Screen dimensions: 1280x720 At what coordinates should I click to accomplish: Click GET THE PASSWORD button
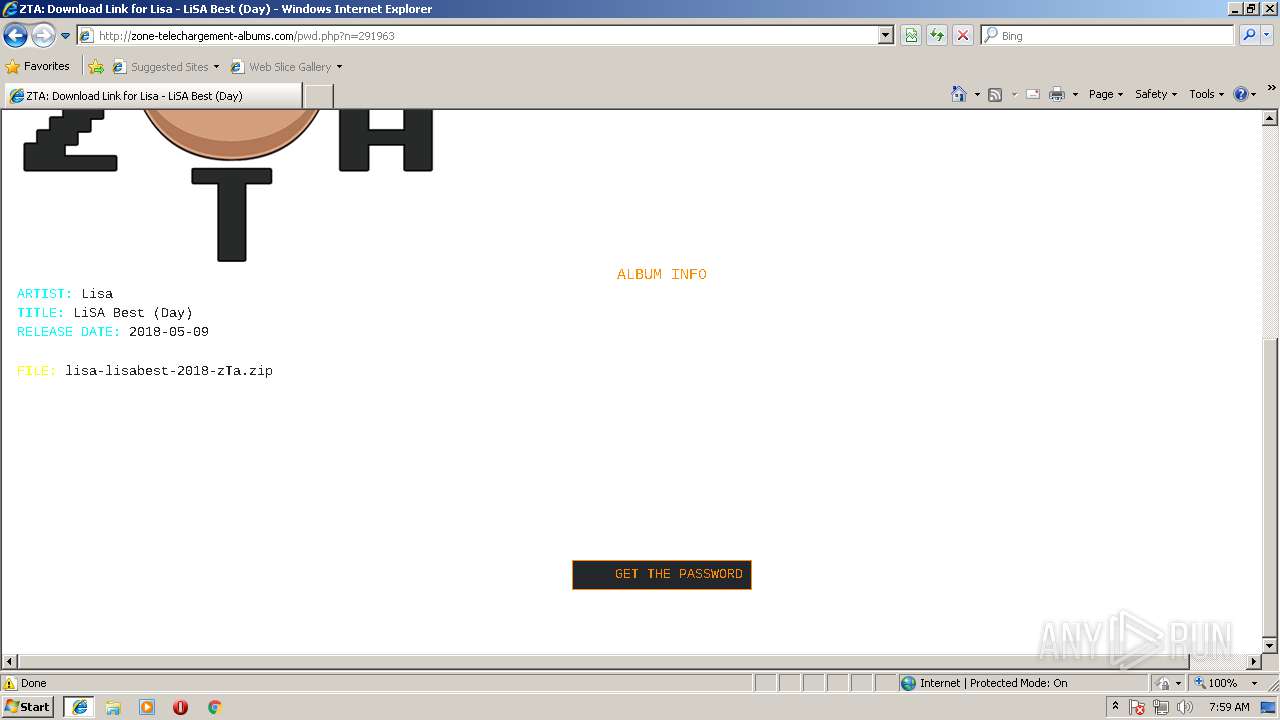[662, 574]
